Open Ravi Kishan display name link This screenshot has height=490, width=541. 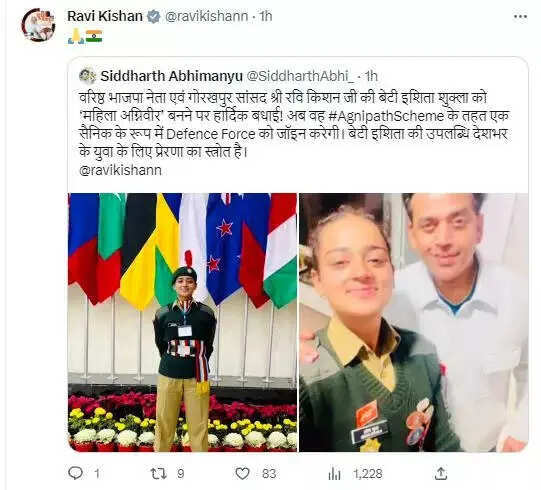pyautogui.click(x=105, y=16)
